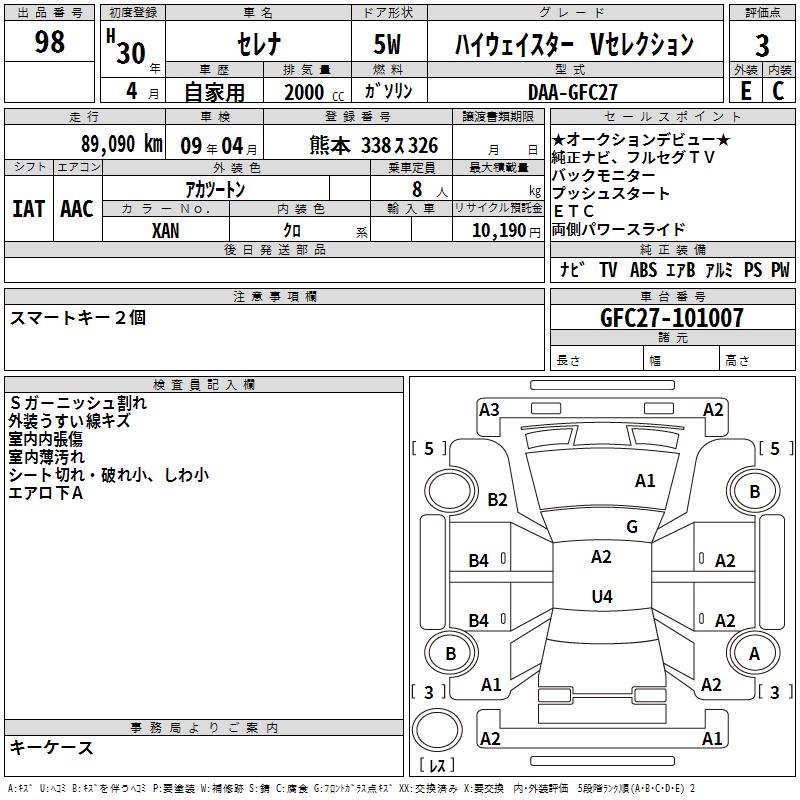Click inspector note 外装うすい線キズ
The width and height of the screenshot is (800, 800).
(69, 421)
